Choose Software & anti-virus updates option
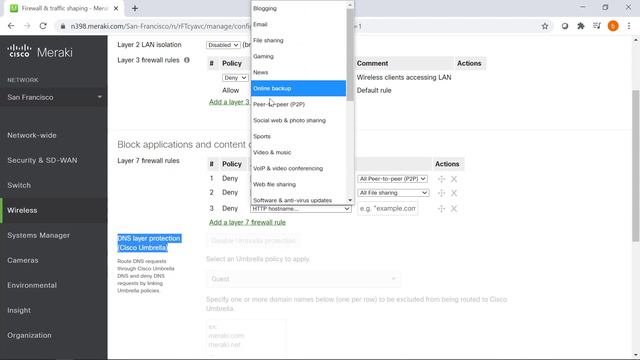Screen dimensions: 640x360 click(x=298, y=200)
